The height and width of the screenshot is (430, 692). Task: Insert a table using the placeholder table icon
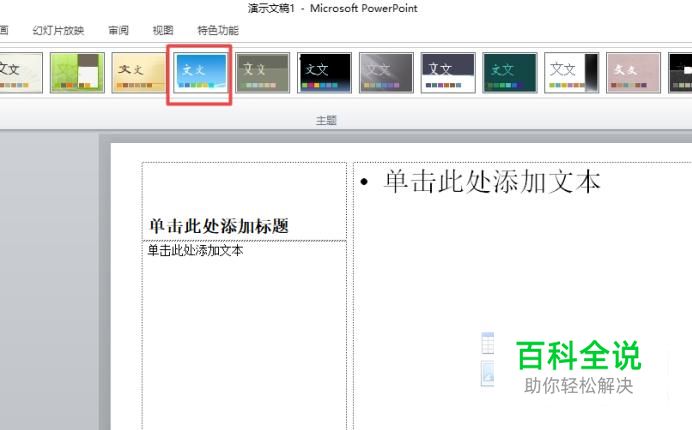[x=487, y=343]
